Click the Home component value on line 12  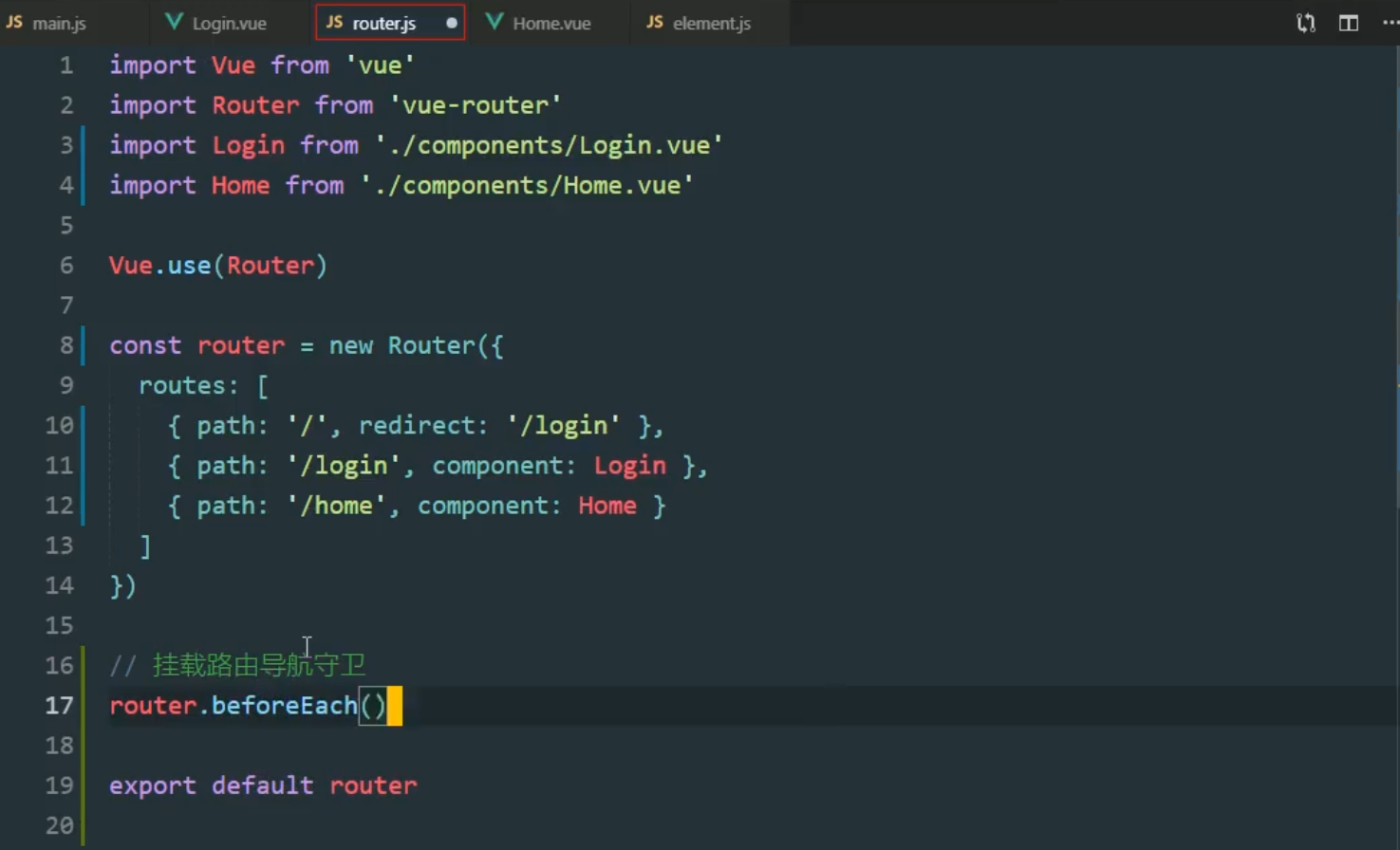[x=607, y=506]
